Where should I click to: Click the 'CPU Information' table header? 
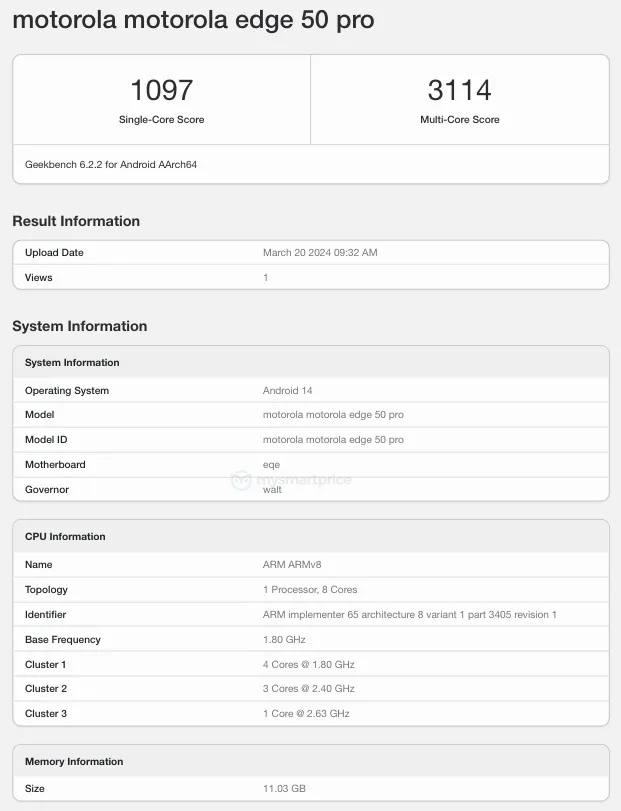pos(65,537)
